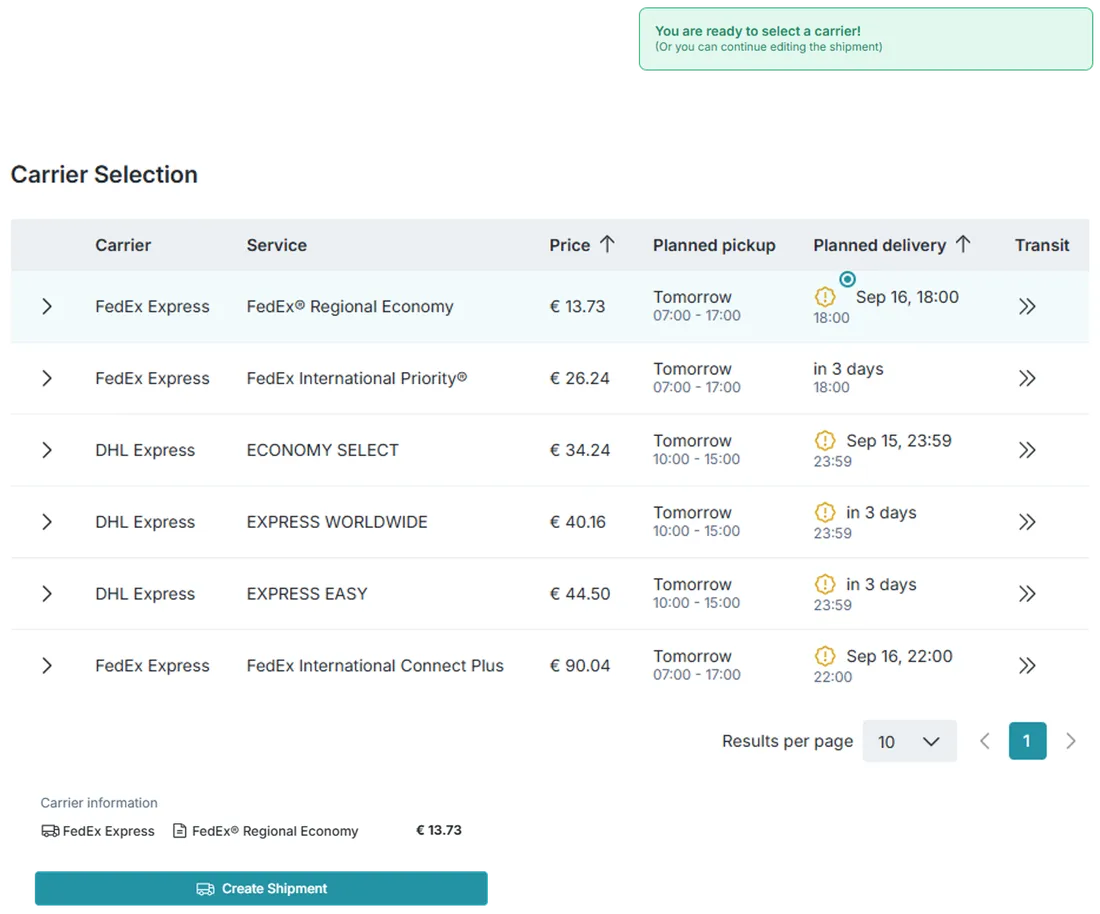Click the 'You are ready to select a carrier!' banner
1100x914 pixels.
pyautogui.click(x=866, y=39)
